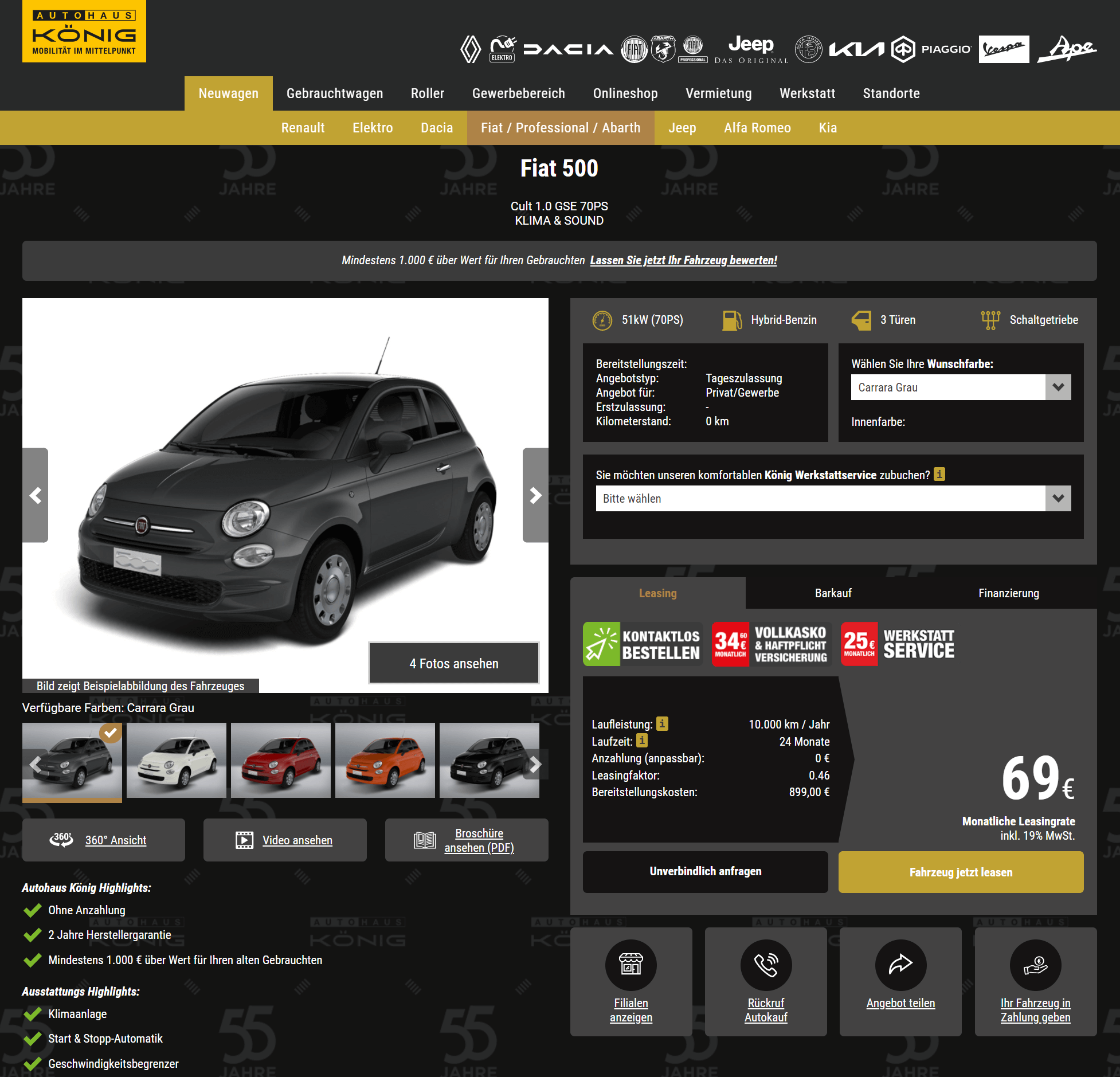Select the Carrara Grau color thumbnail
This screenshot has height=1077, width=1120.
tap(72, 761)
